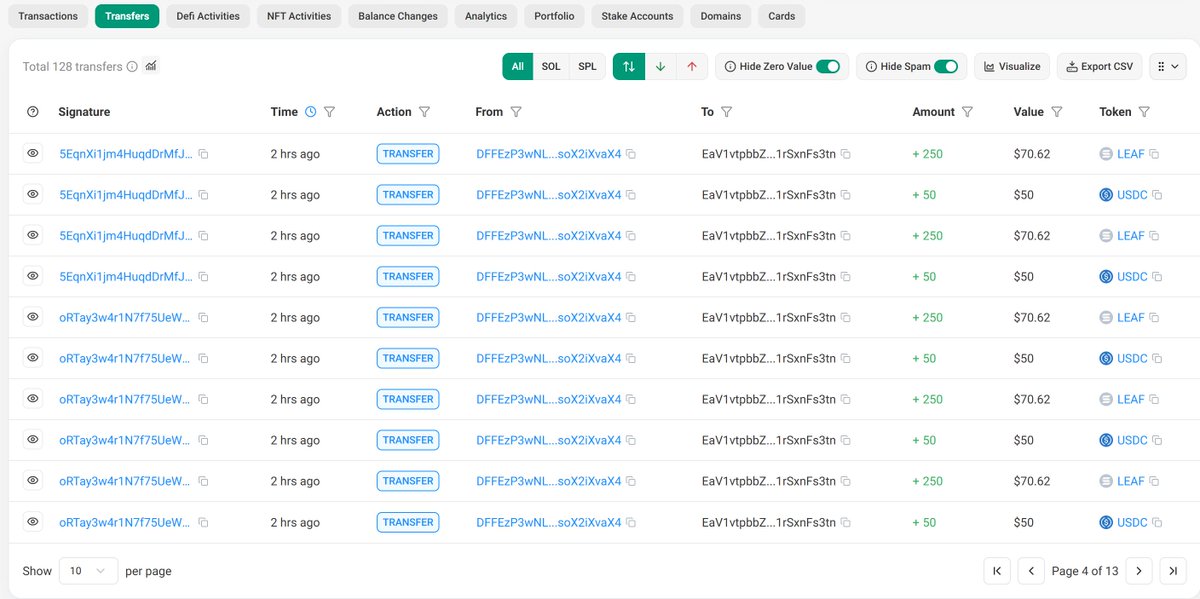This screenshot has height=599, width=1200.
Task: Open the Value column filter
Action: pos(1056,112)
